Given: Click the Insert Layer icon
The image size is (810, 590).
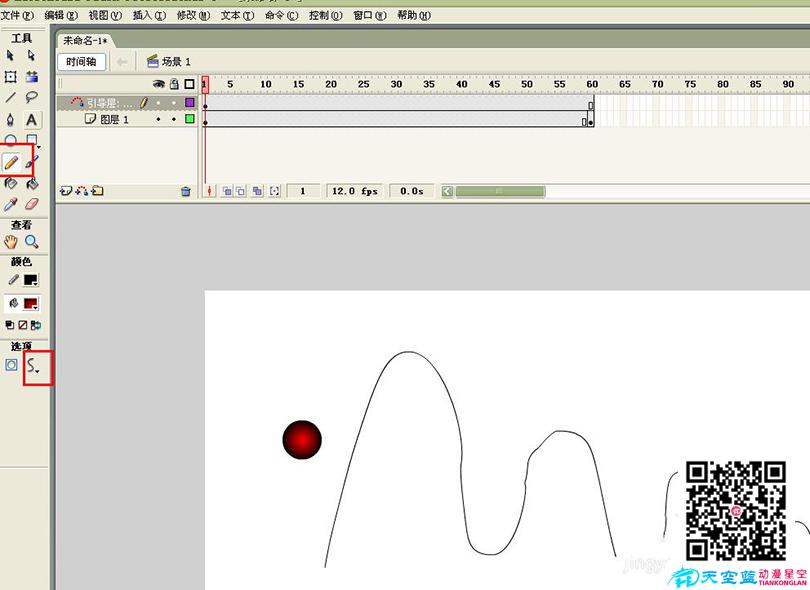Looking at the screenshot, I should click(x=66, y=191).
